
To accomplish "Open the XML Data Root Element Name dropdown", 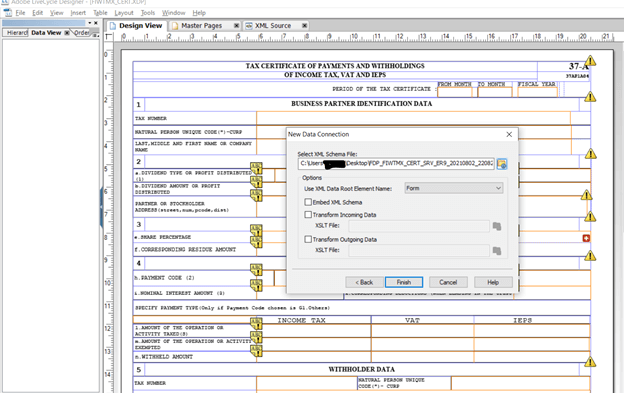I will pyautogui.click(x=454, y=188).
